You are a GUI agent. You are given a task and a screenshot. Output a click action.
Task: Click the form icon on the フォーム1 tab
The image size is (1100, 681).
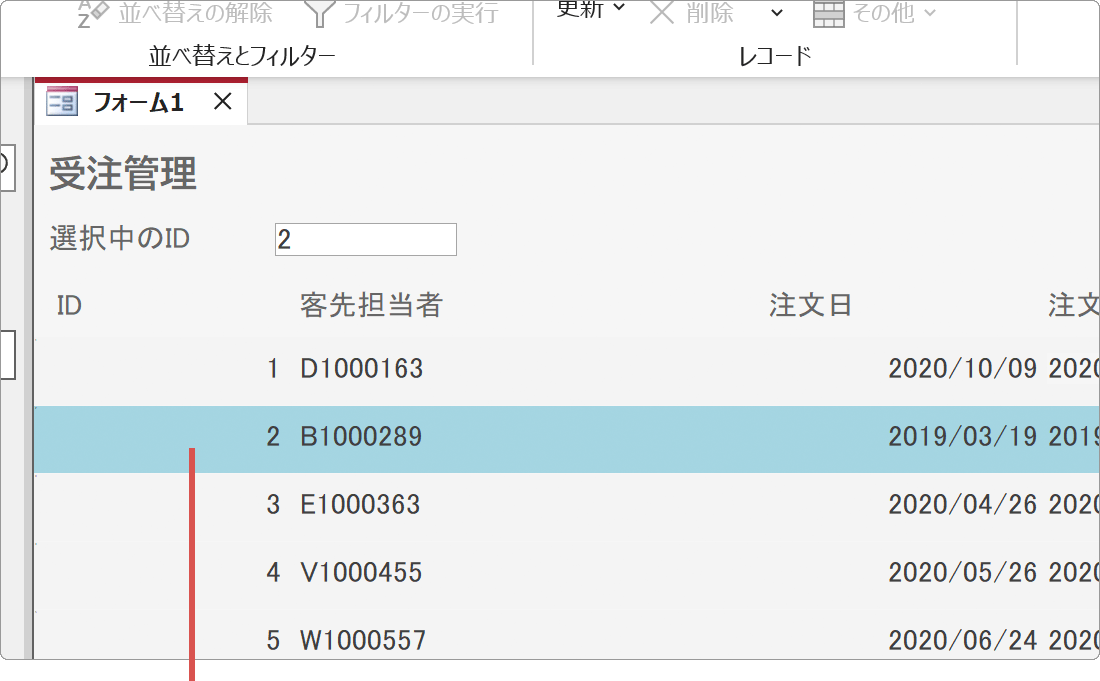coord(61,100)
